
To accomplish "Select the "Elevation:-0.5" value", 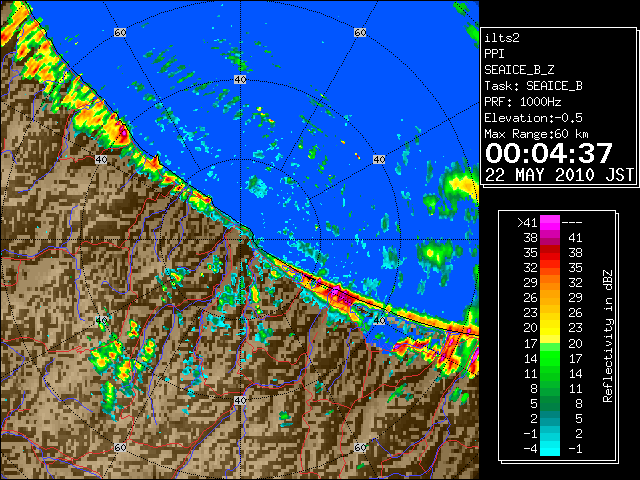I will pyautogui.click(x=533, y=118).
